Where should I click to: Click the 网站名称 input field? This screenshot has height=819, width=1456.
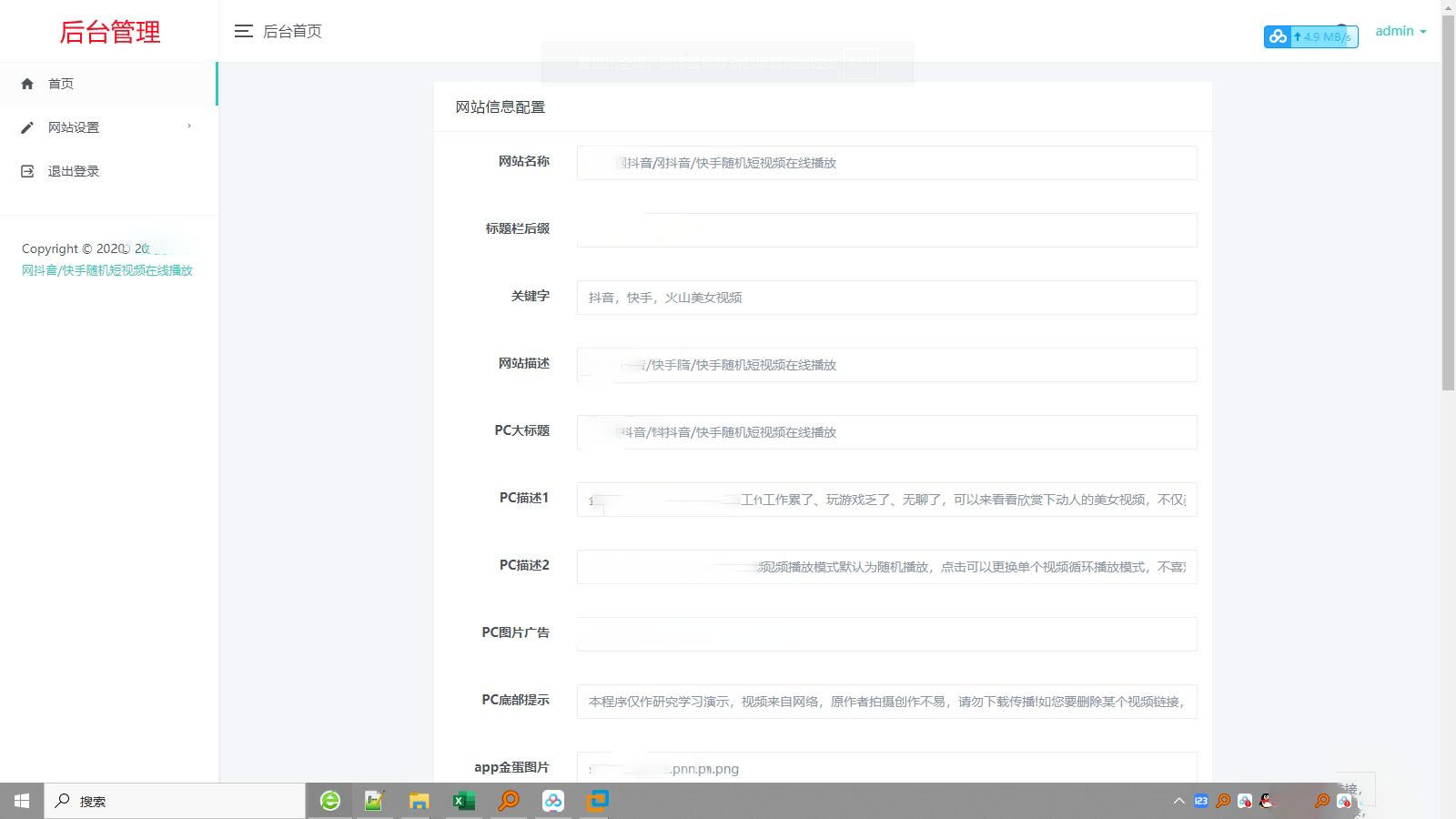(x=886, y=163)
